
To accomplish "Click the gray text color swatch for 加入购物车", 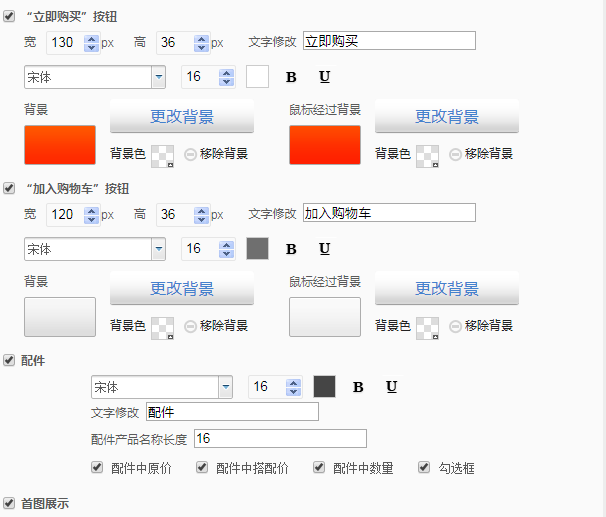I will point(257,249).
